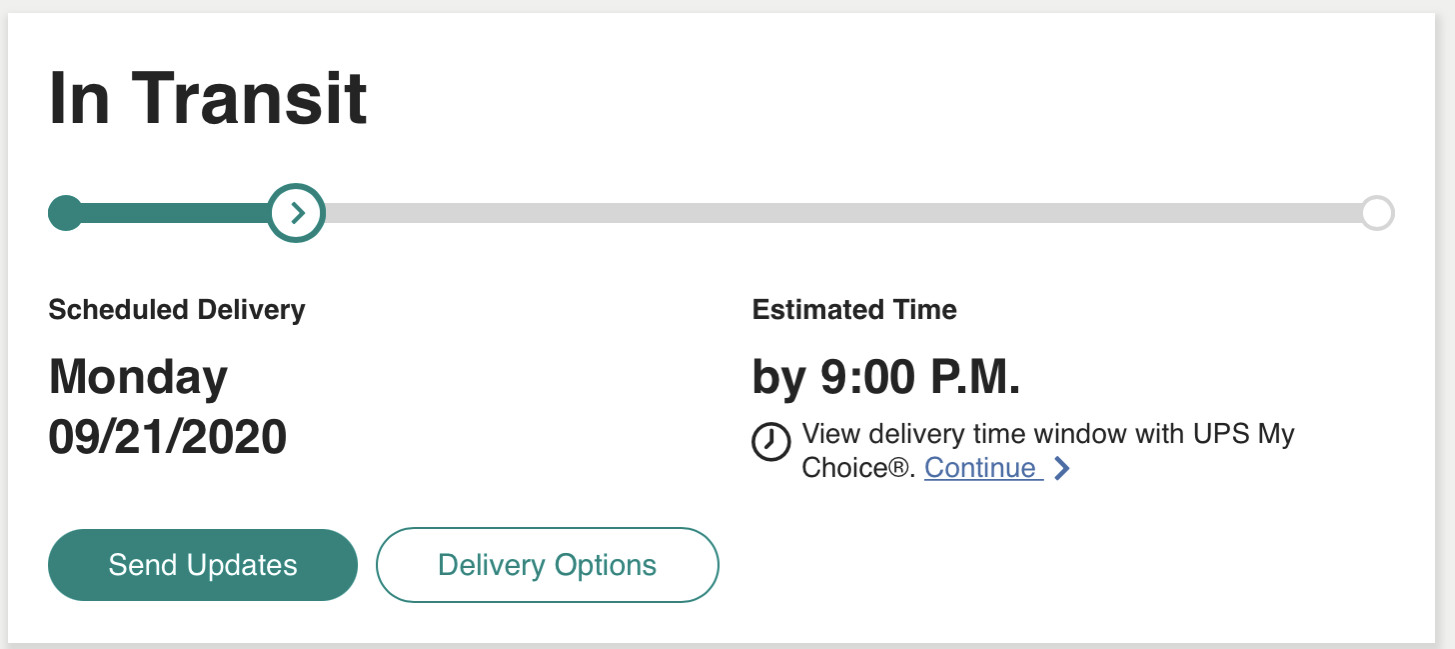The image size is (1455, 649).
Task: Open the Continue link for UPS My Choice
Action: pos(983,468)
